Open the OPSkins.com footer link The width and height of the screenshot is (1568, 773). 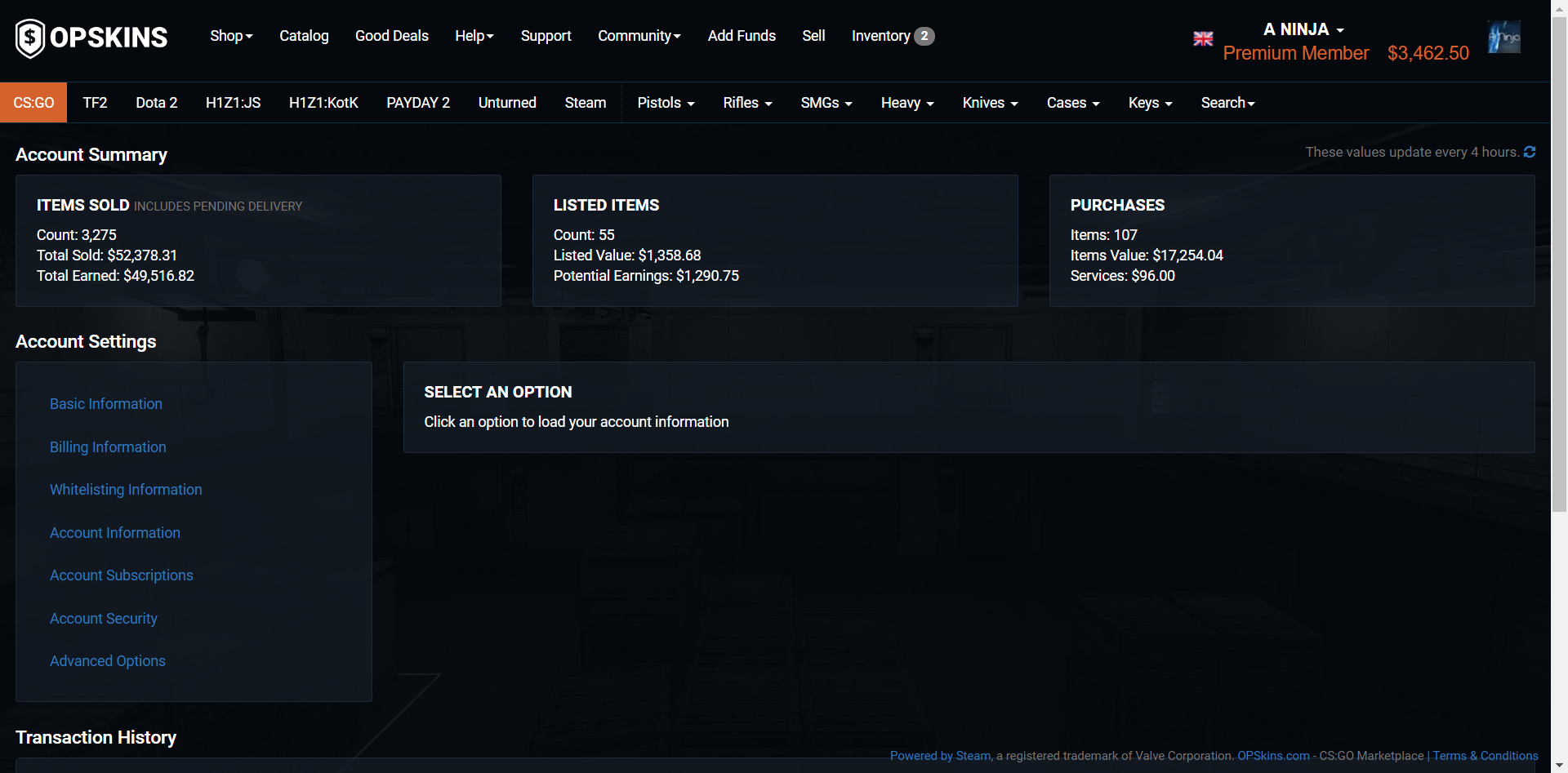1273,756
